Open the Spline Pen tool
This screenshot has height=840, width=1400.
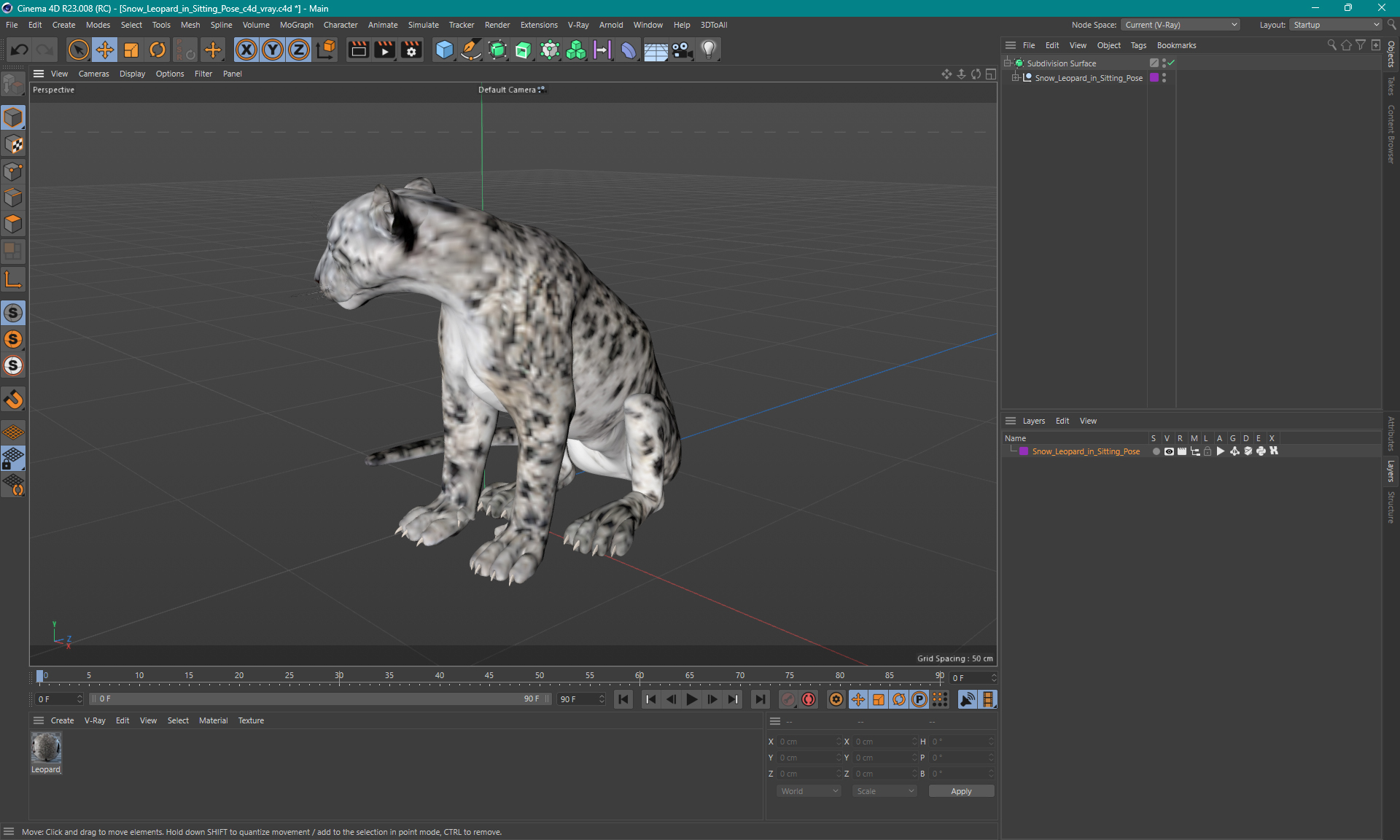pos(471,50)
